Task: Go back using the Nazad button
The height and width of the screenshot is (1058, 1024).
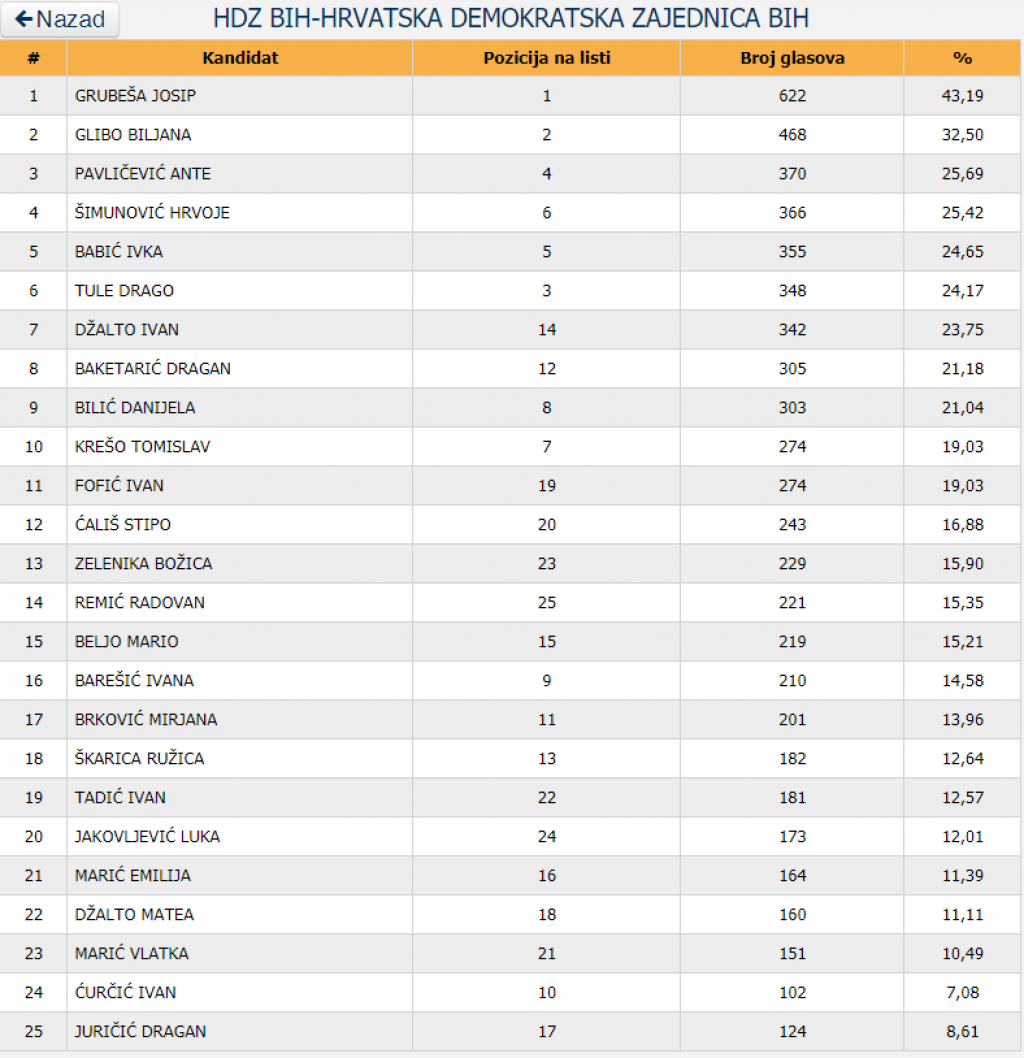Action: pos(60,19)
